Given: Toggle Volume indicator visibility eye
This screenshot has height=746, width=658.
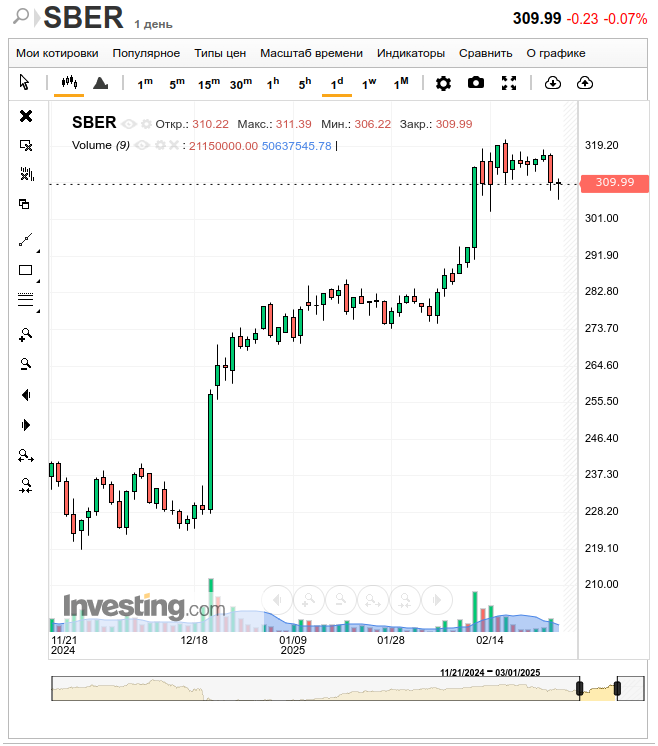Looking at the screenshot, I should (x=143, y=145).
